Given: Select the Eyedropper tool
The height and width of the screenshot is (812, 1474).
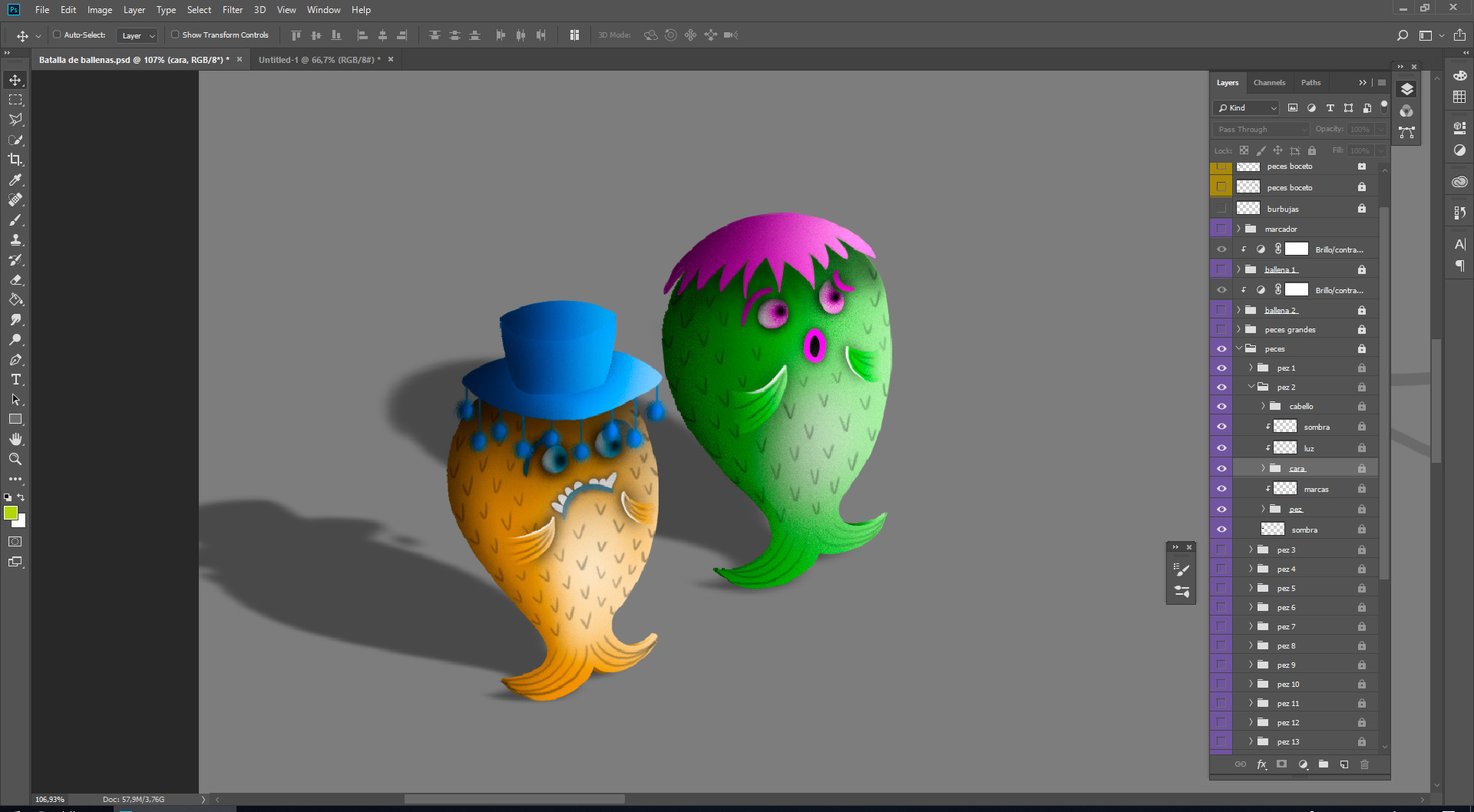Looking at the screenshot, I should click(15, 180).
